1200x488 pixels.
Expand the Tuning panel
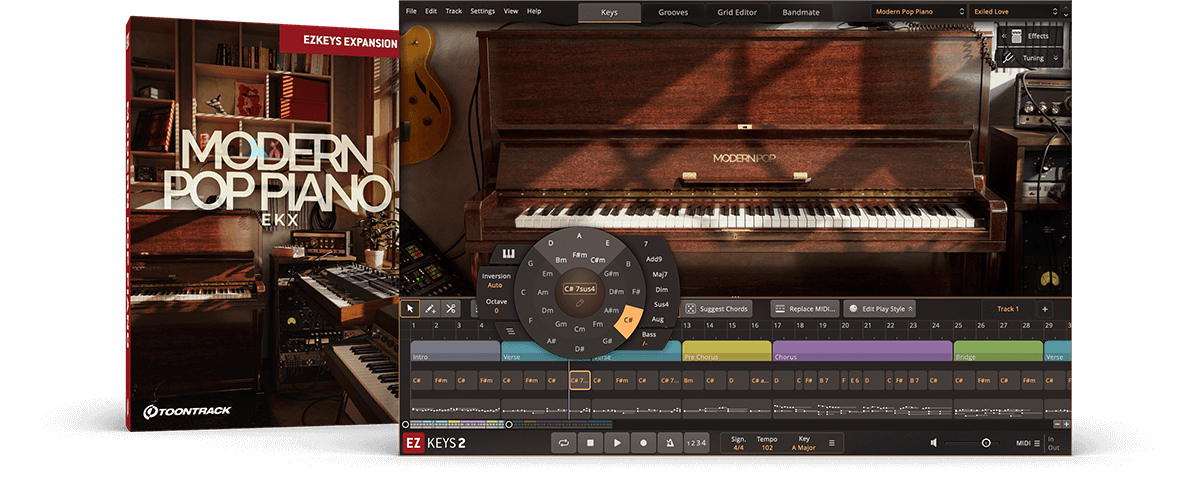[x=1033, y=58]
